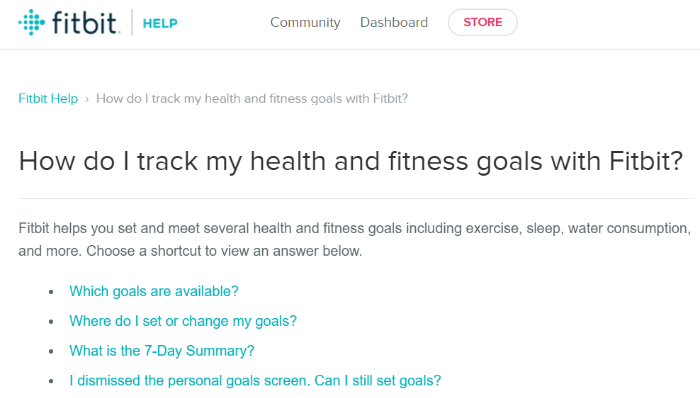Click the Fitbit dotted logo icon

coord(32,22)
